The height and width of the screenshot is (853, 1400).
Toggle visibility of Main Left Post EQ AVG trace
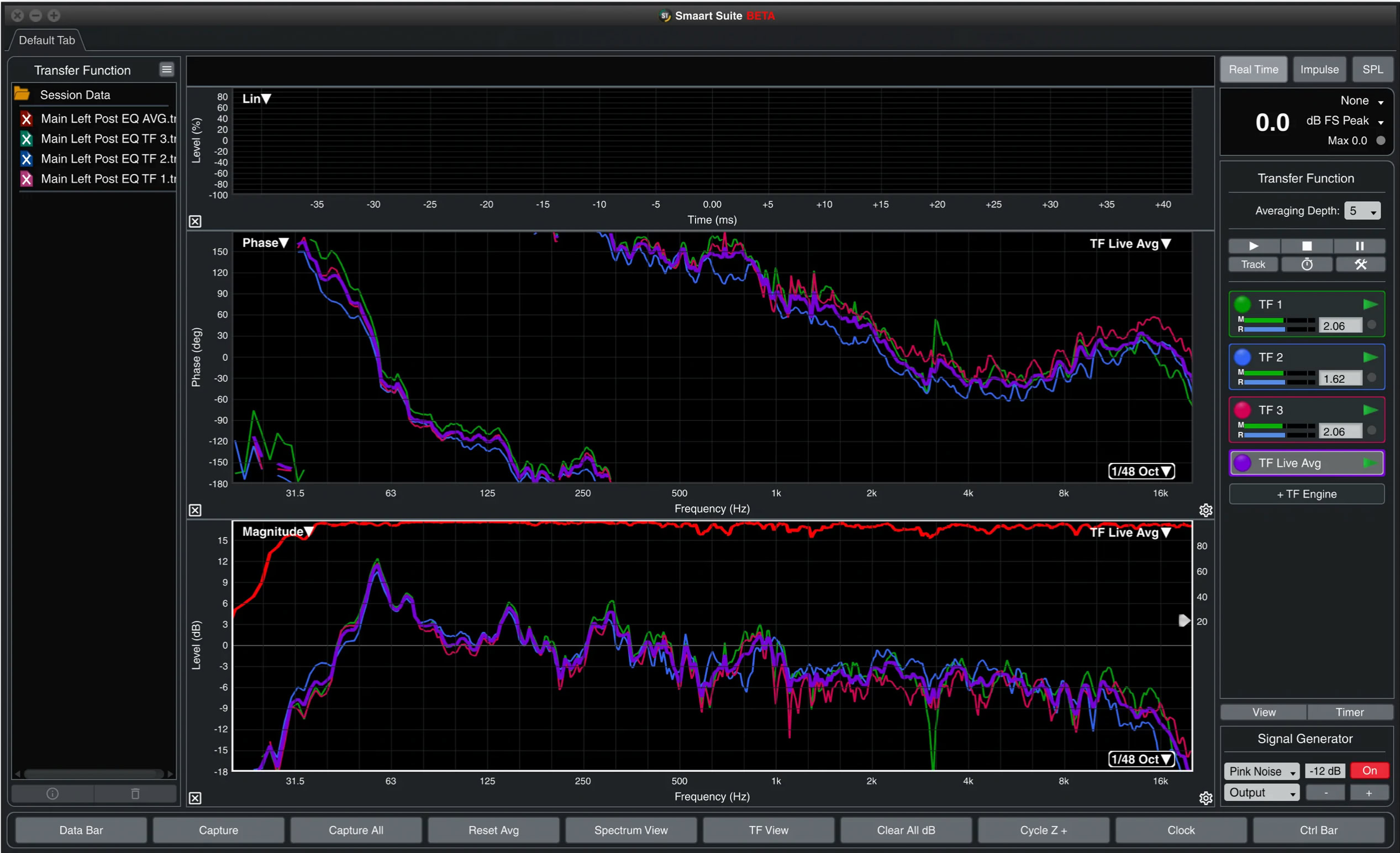click(26, 119)
